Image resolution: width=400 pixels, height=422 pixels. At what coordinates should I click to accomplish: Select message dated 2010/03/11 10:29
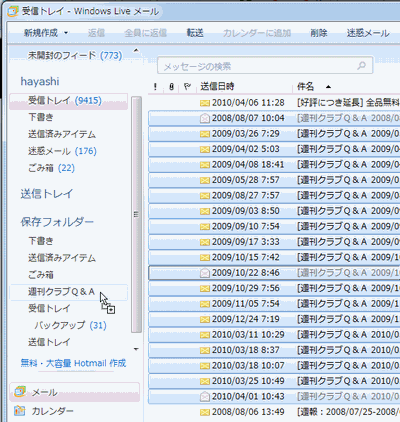click(x=274, y=335)
